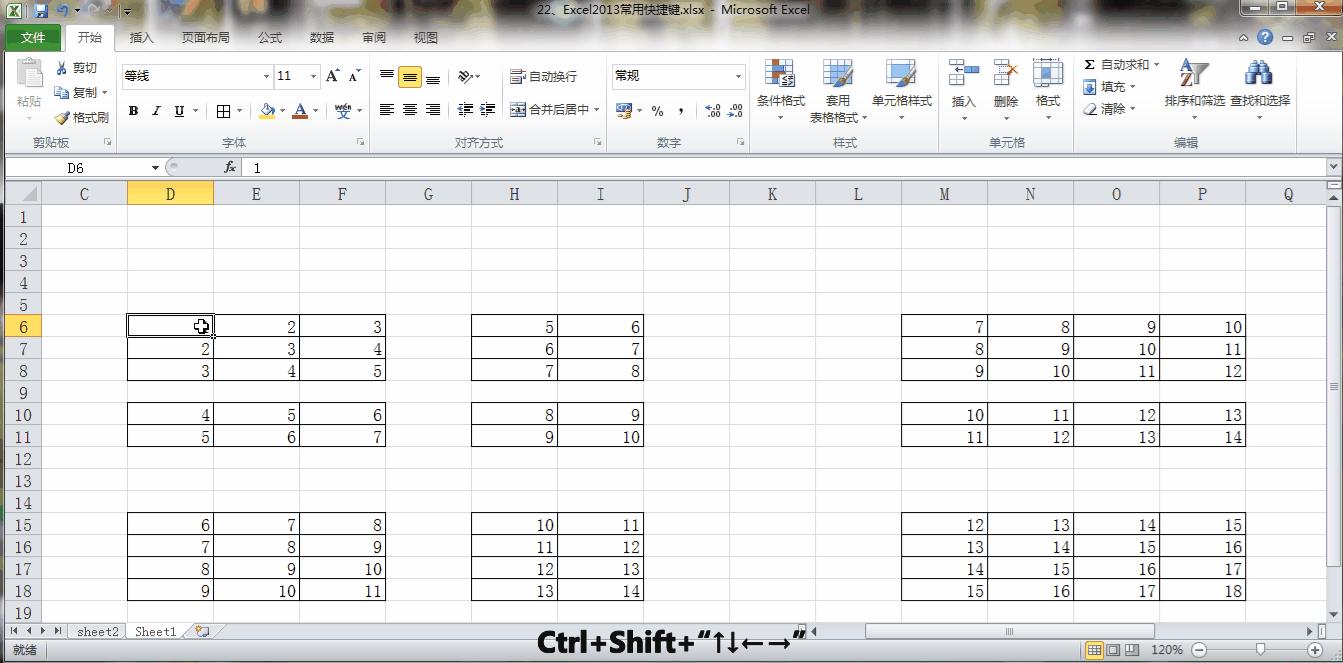Expand the Merge & Center (合并后居中) dropdown arrow
The width and height of the screenshot is (1343, 663).
[597, 110]
